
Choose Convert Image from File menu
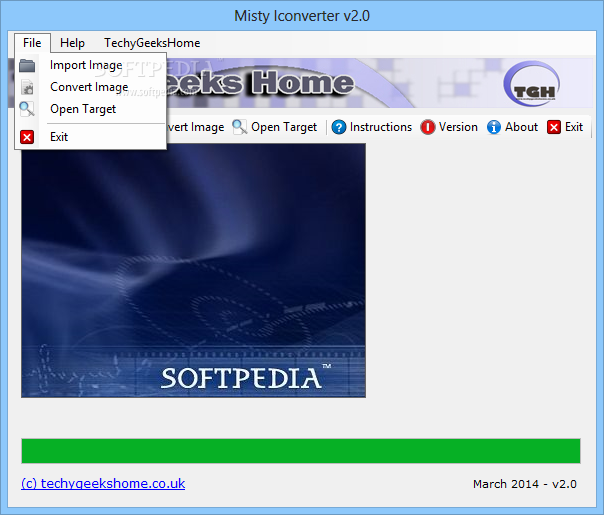pos(91,87)
